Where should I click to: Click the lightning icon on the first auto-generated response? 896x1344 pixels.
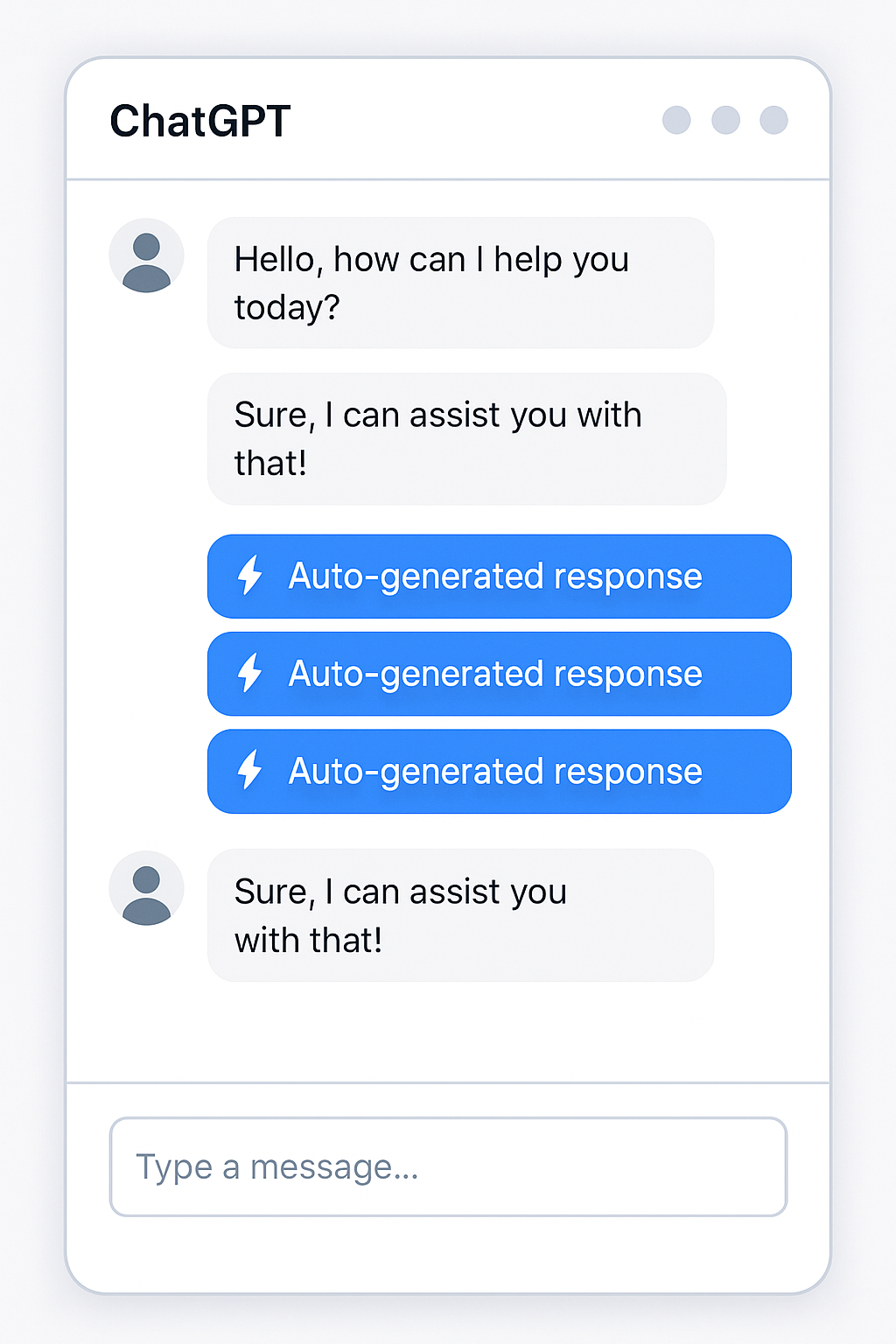250,576
